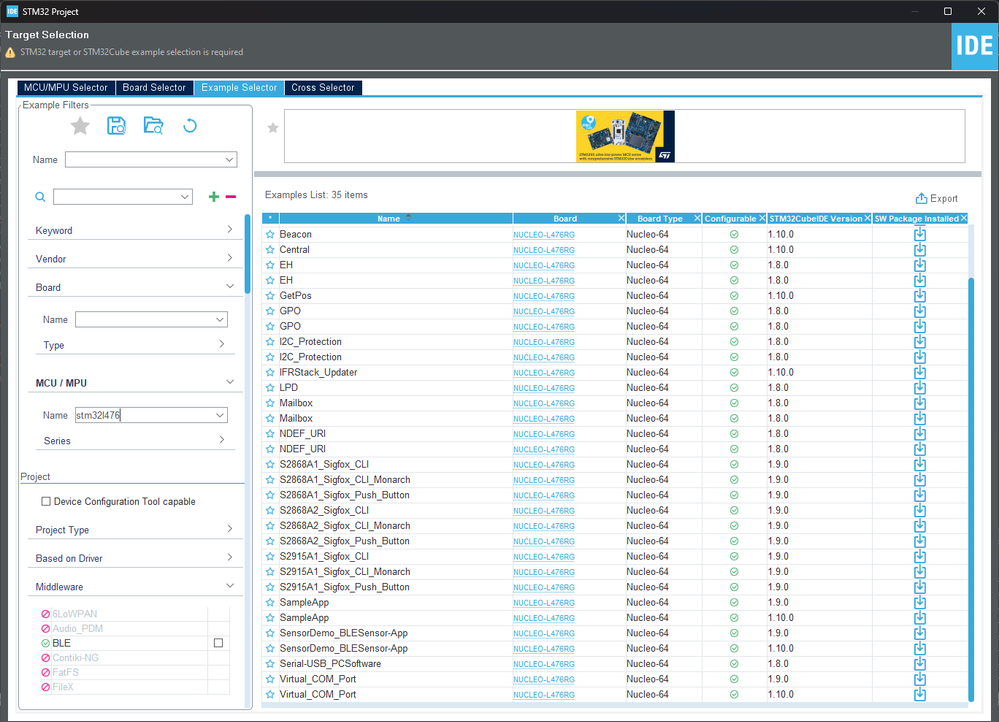Screen dimensions: 999x722
Task: Select the S2868A2_Sigfox_Push_Button example row
Action: (x=615, y=541)
